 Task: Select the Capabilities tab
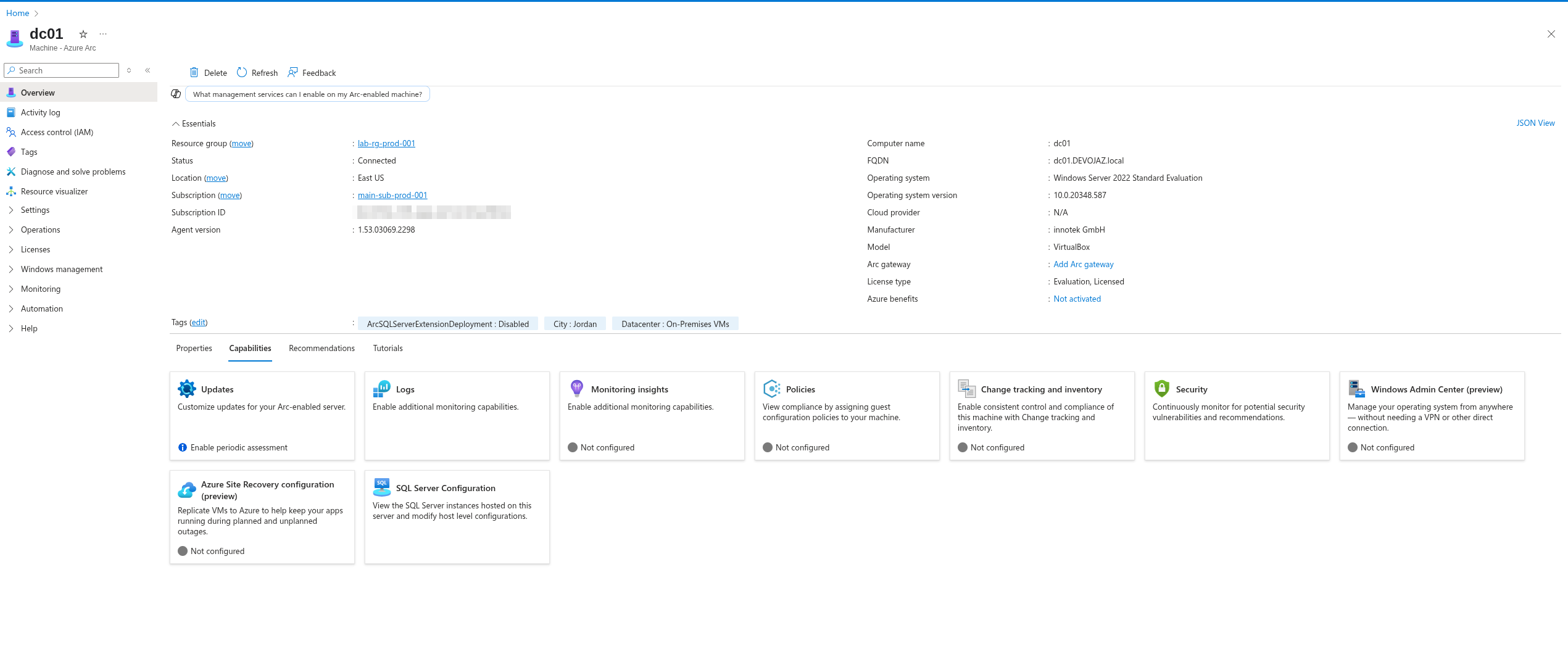(250, 348)
